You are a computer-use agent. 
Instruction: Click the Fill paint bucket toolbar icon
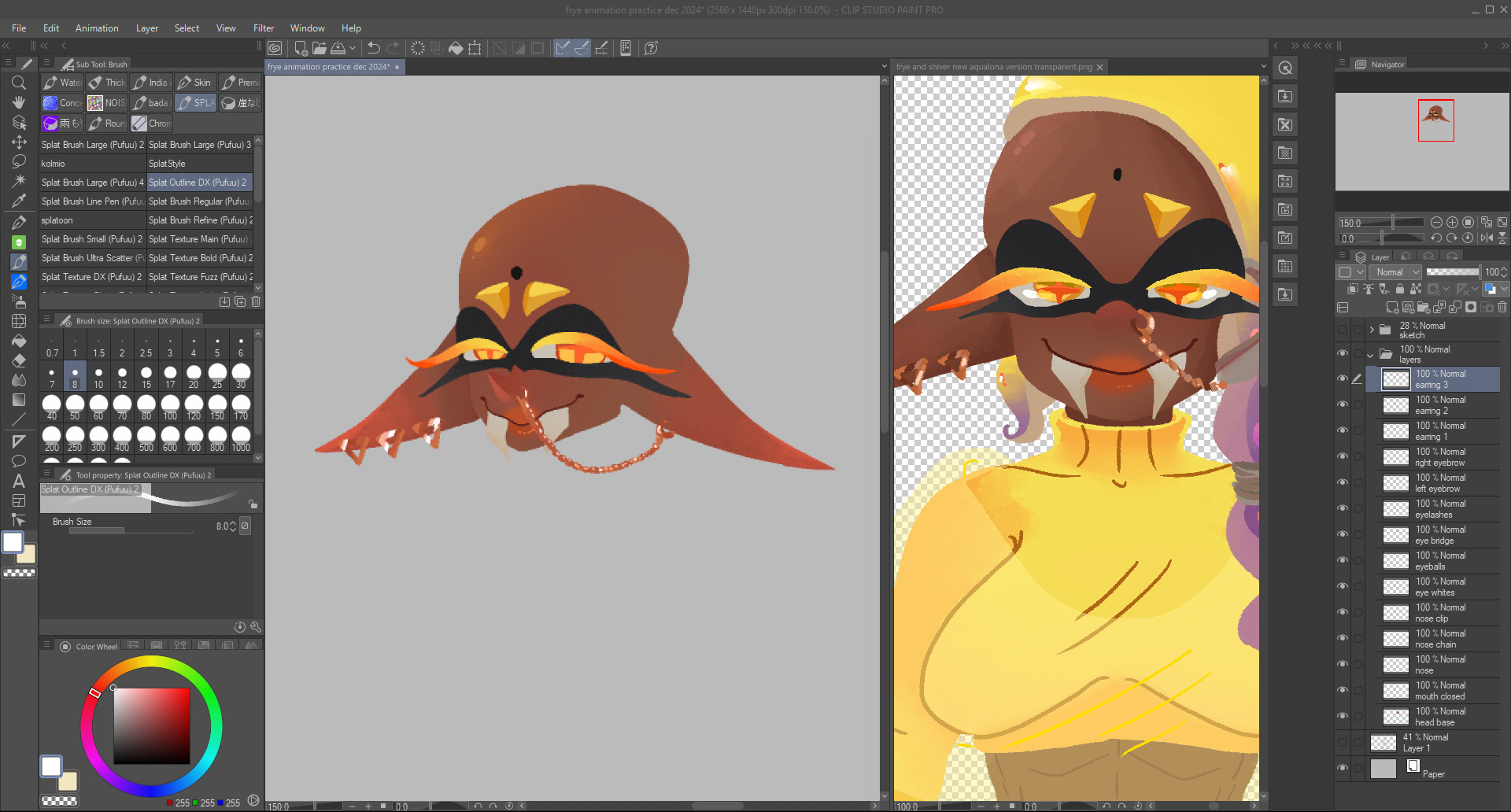tap(456, 48)
